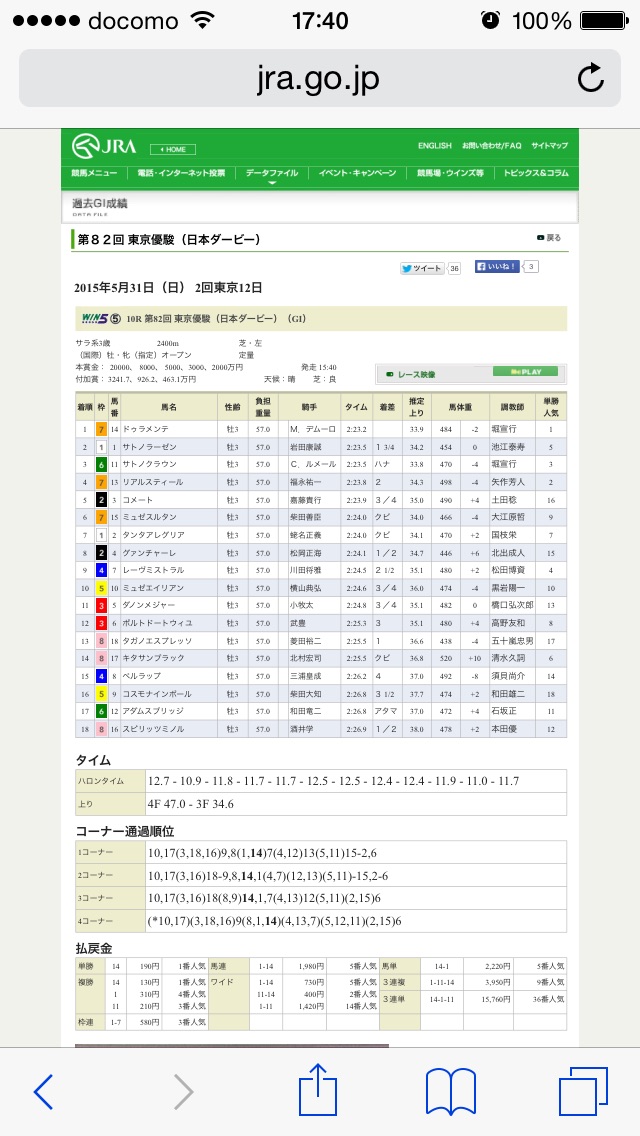Click the yellow frame 5 badge for ミュゼエイリアン
Viewport: 640px width, 1136px height.
(102, 588)
